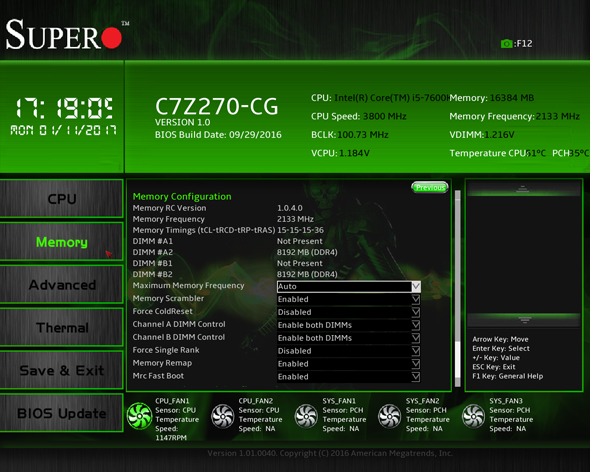
Task: Click the VCPU 1.184V reading
Action: 340,153
